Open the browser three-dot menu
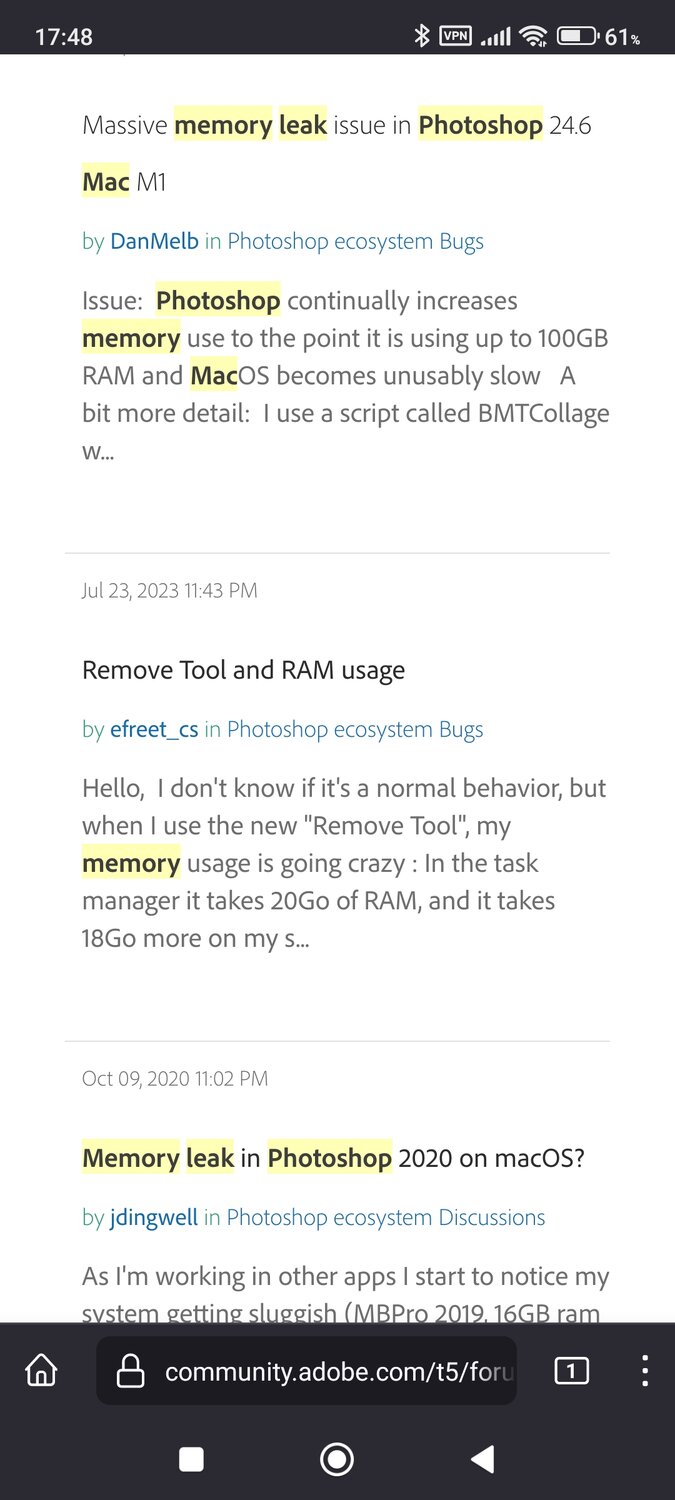Viewport: 675px width, 1500px height. click(x=645, y=1371)
